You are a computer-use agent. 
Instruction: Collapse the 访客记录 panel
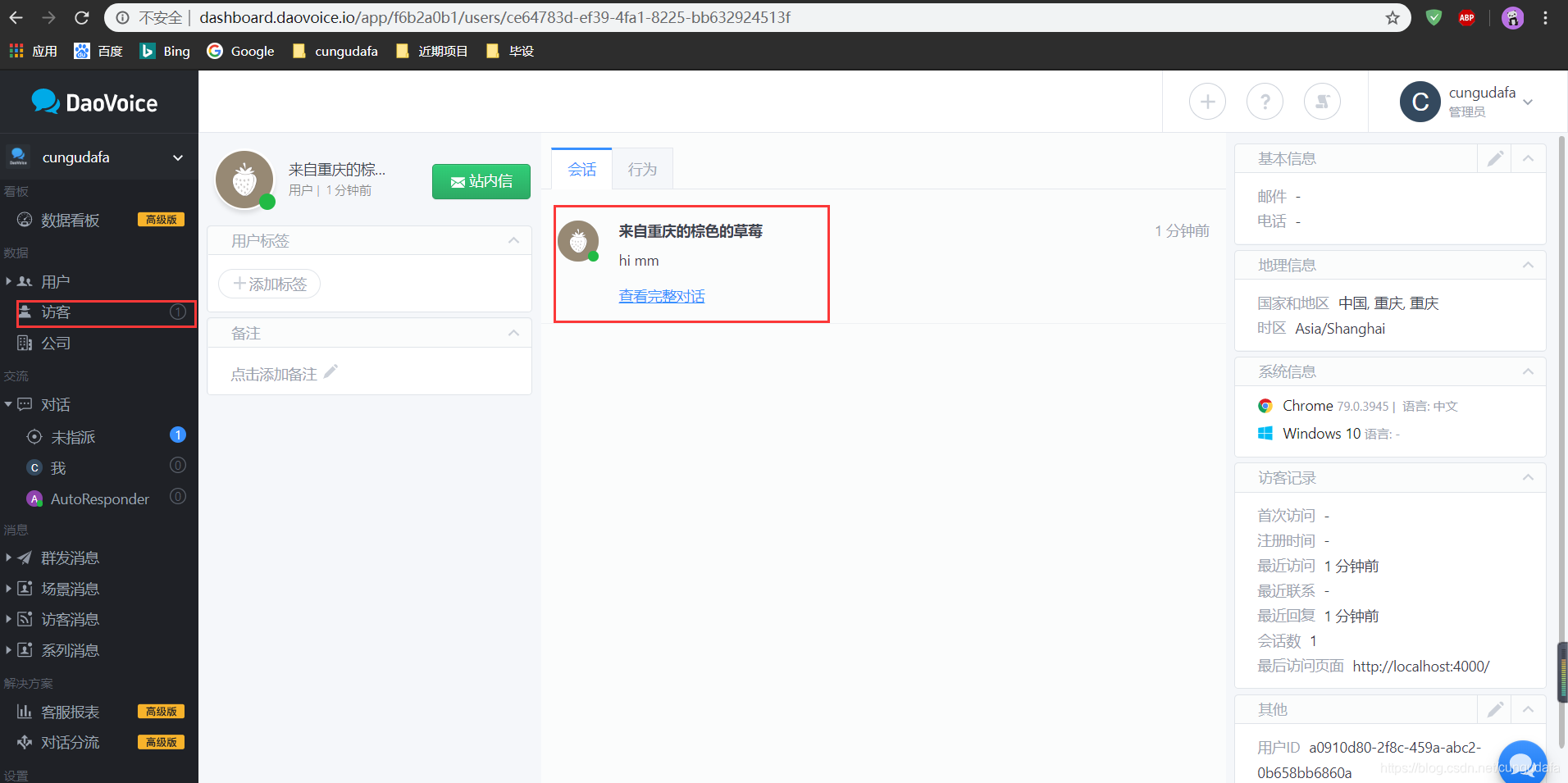point(1528,477)
